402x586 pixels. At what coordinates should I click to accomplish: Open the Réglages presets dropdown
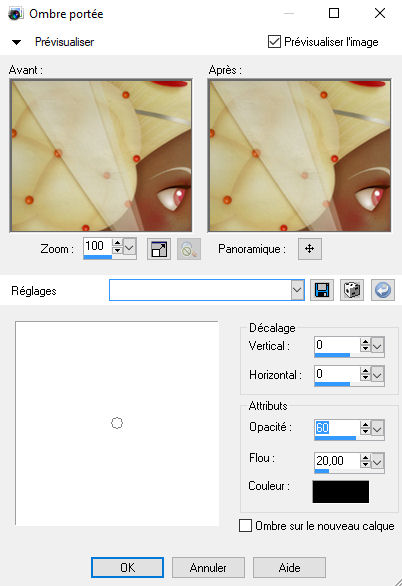click(x=297, y=290)
